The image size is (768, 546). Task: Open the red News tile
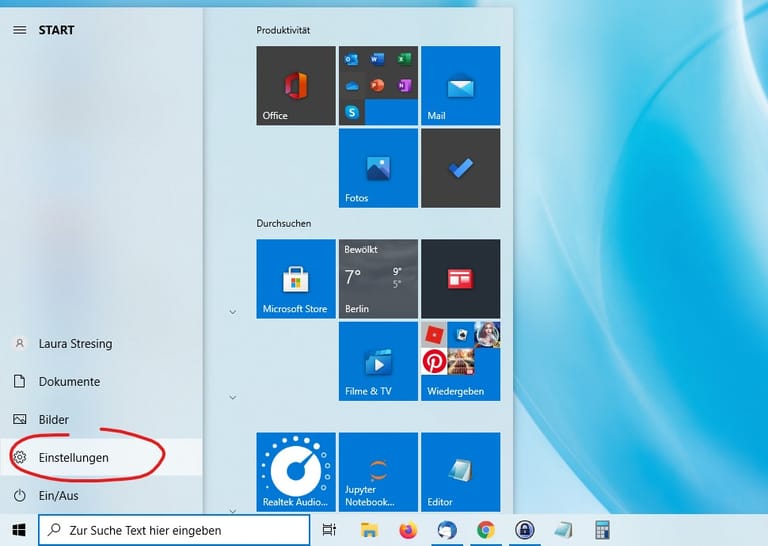460,279
